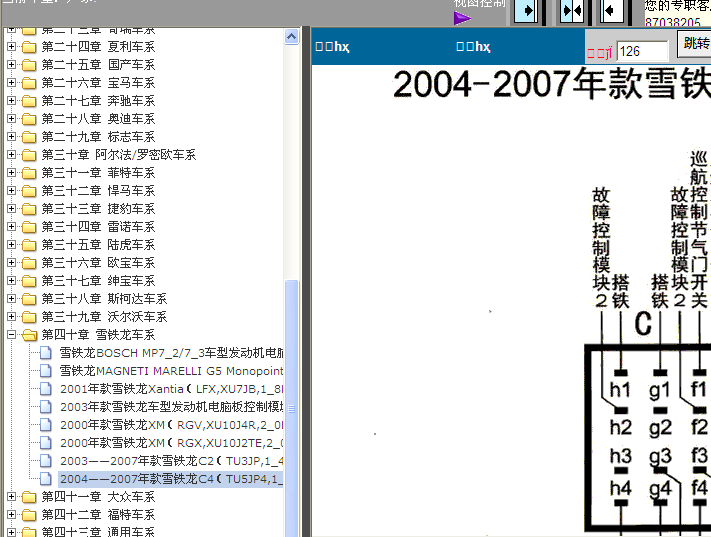711x537 pixels.
Task: Open 2000年款雪铁龙XM RGX document
Action: 171,443
